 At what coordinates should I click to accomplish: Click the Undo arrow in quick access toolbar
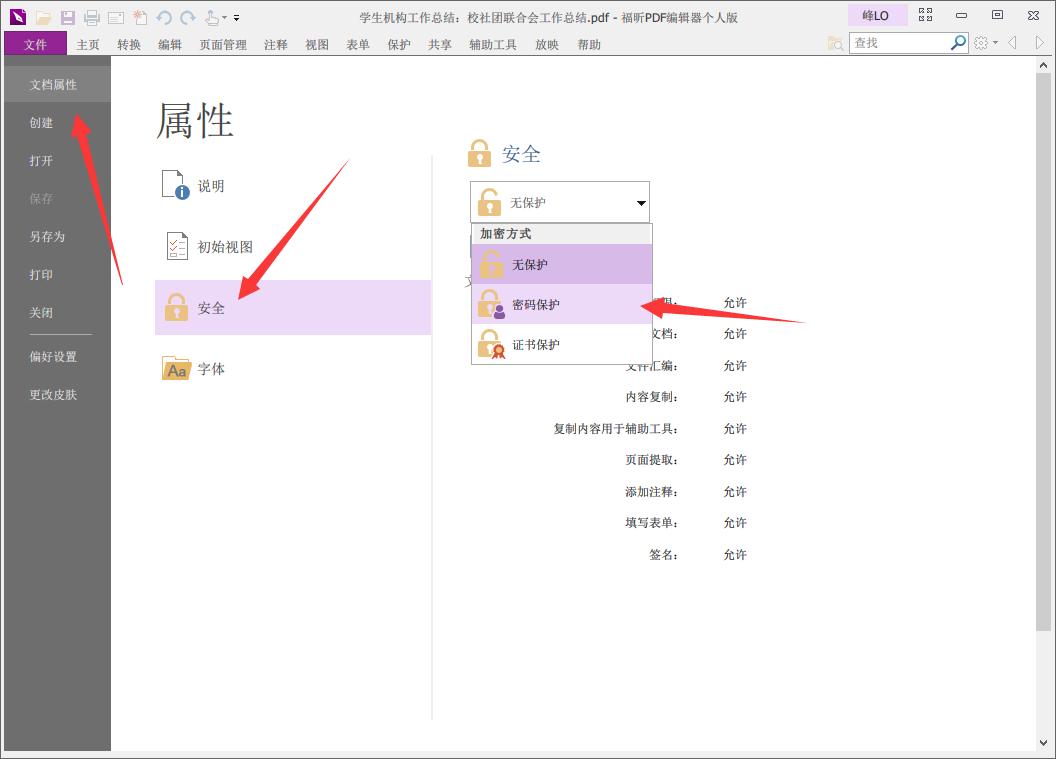tap(163, 17)
